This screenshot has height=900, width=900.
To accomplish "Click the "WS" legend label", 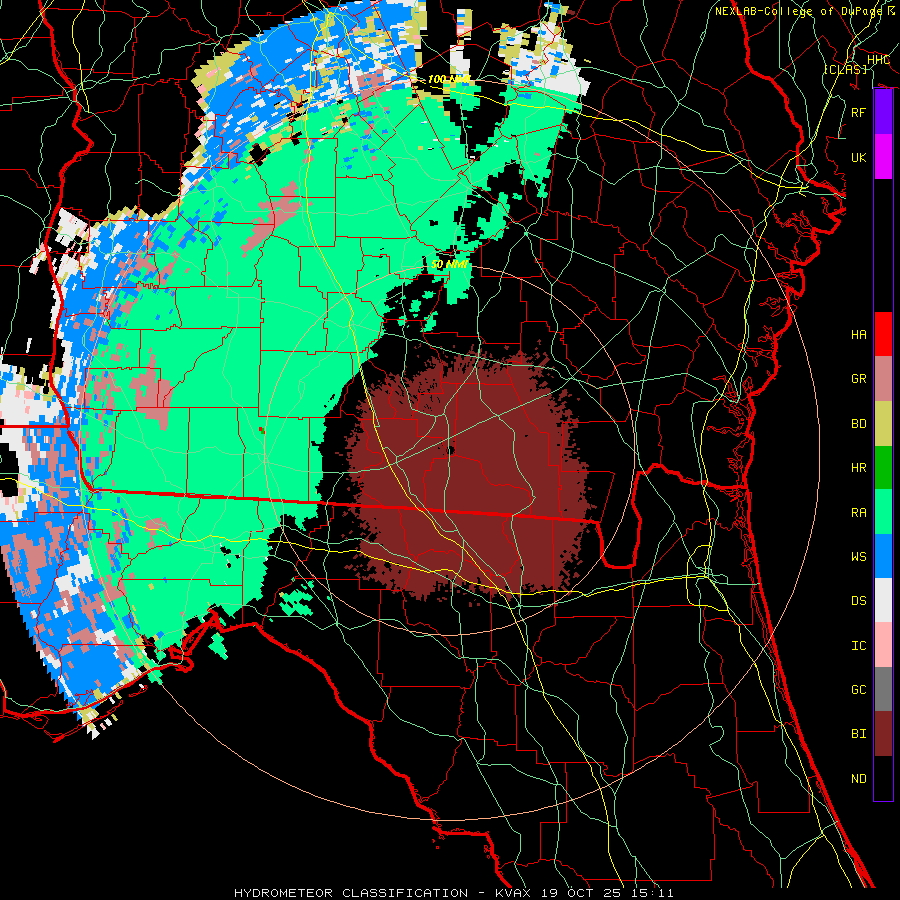I will (858, 557).
